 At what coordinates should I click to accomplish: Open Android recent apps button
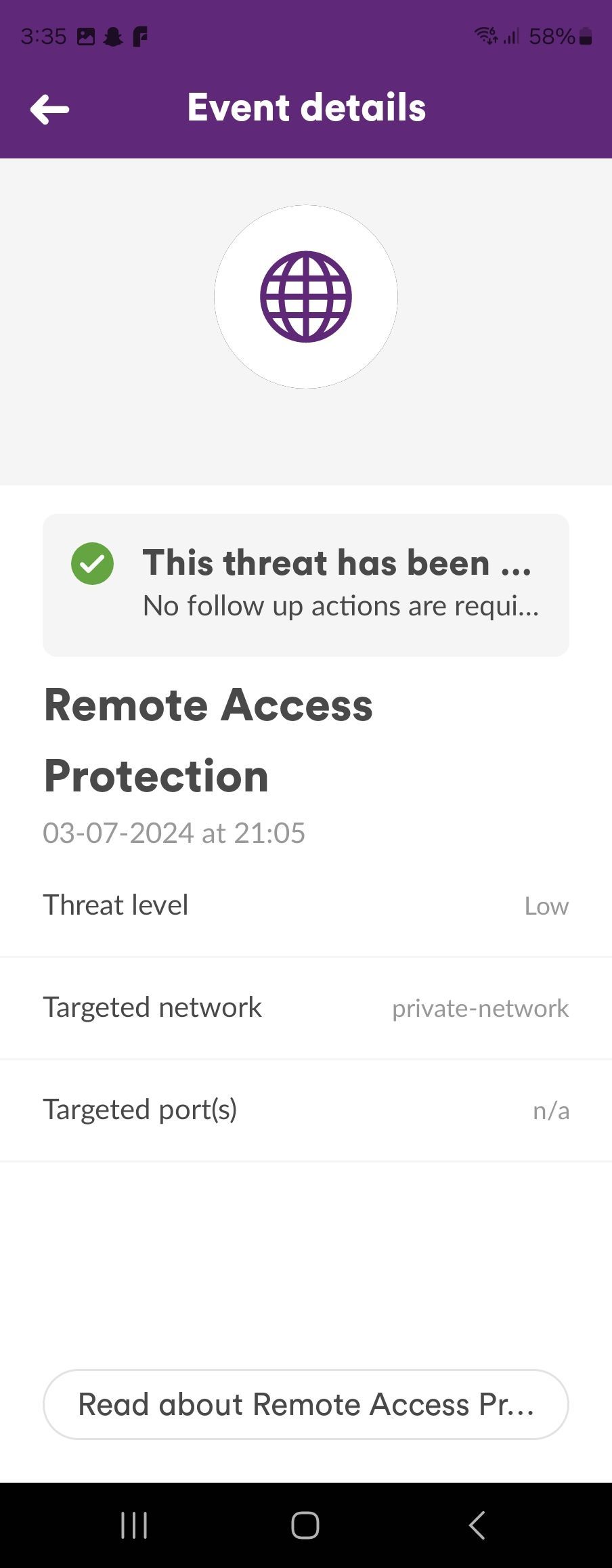coord(134,1525)
